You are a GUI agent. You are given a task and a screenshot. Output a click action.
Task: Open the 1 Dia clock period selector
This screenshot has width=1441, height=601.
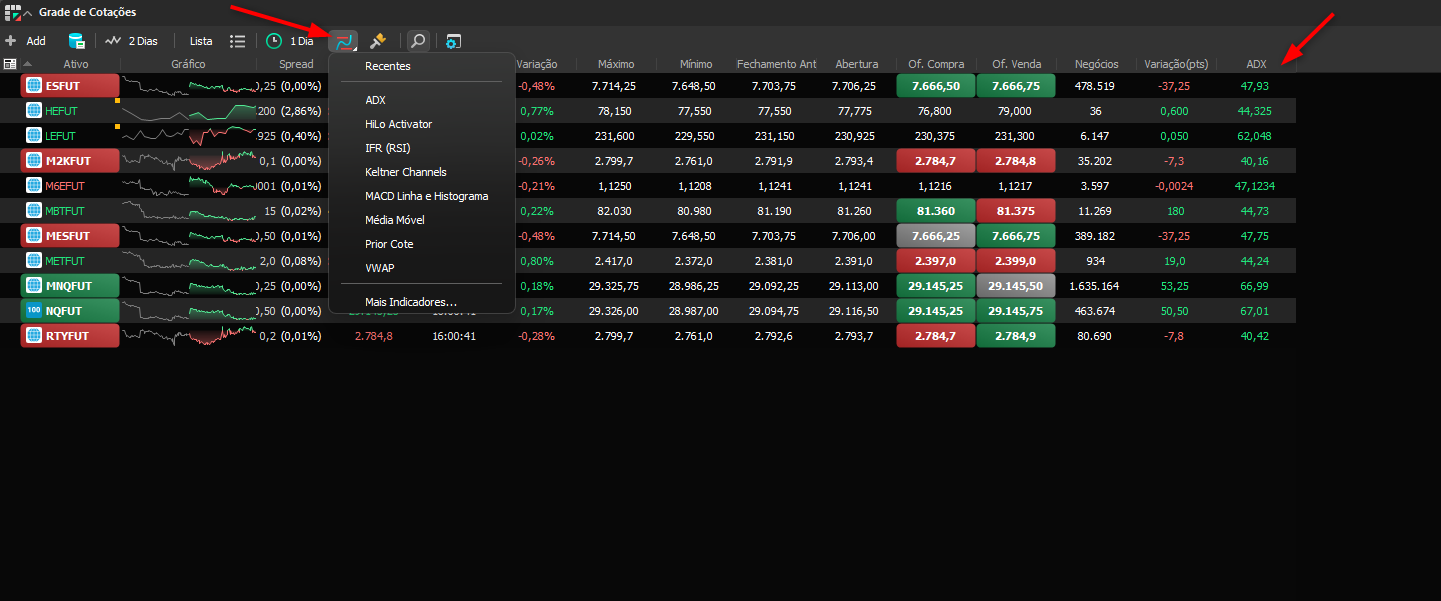(290, 41)
